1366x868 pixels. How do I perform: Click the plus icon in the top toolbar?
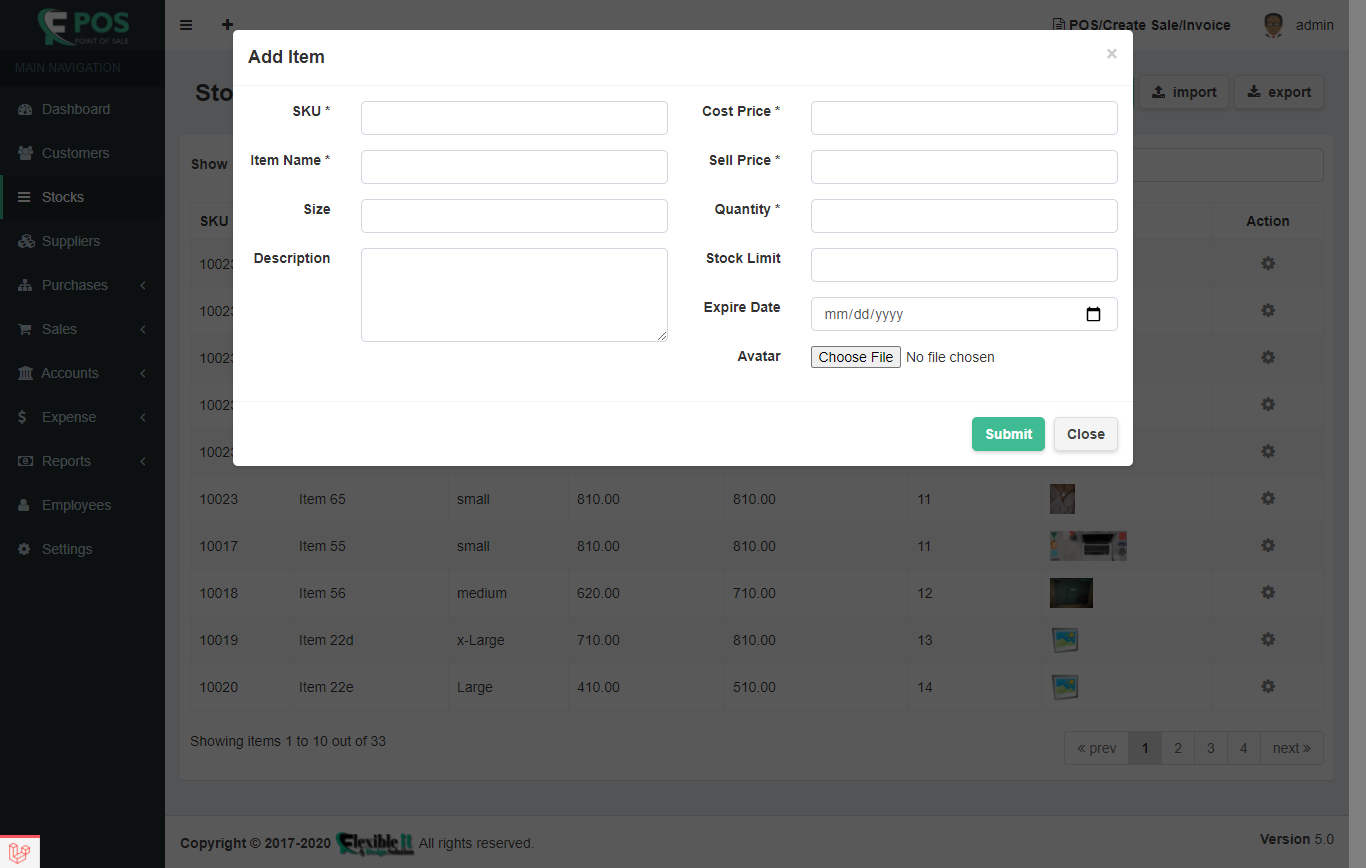point(227,25)
